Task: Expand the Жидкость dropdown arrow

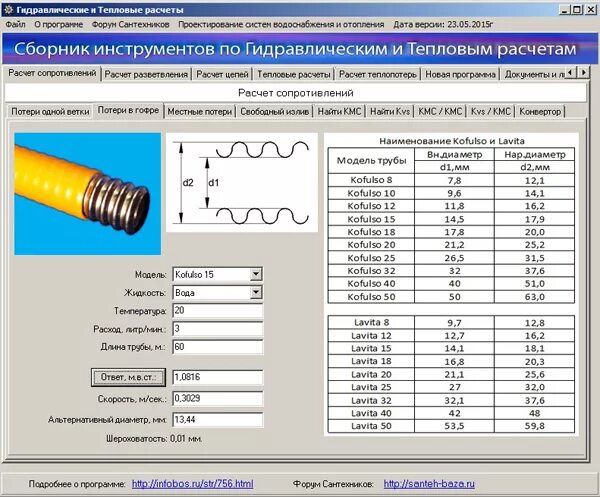Action: pyautogui.click(x=256, y=293)
